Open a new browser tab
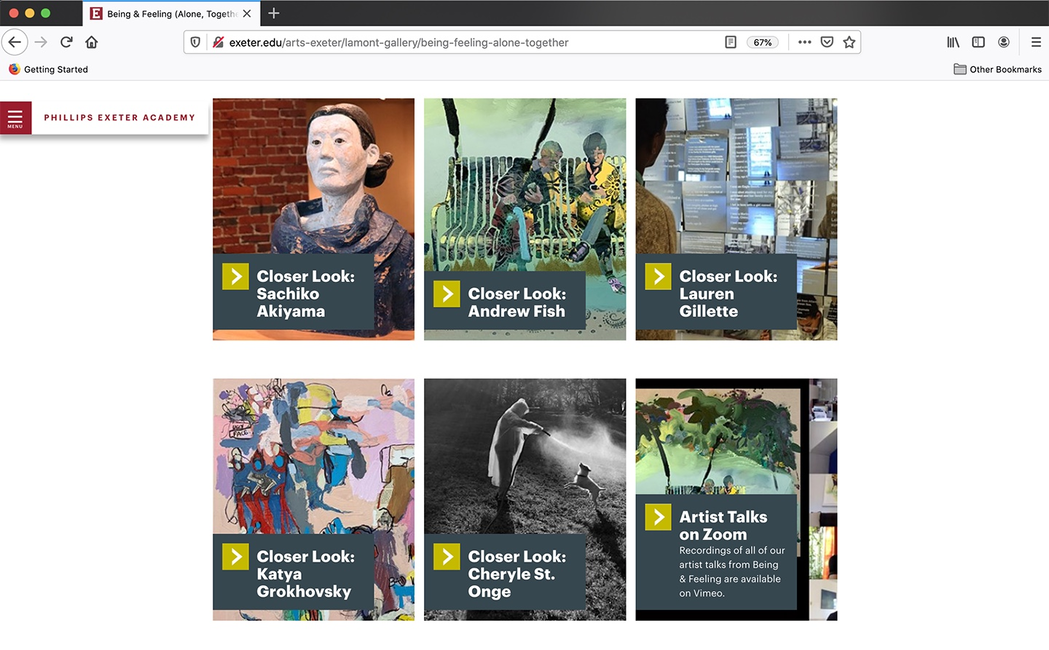Screen dimensions: 1049x650 point(274,13)
